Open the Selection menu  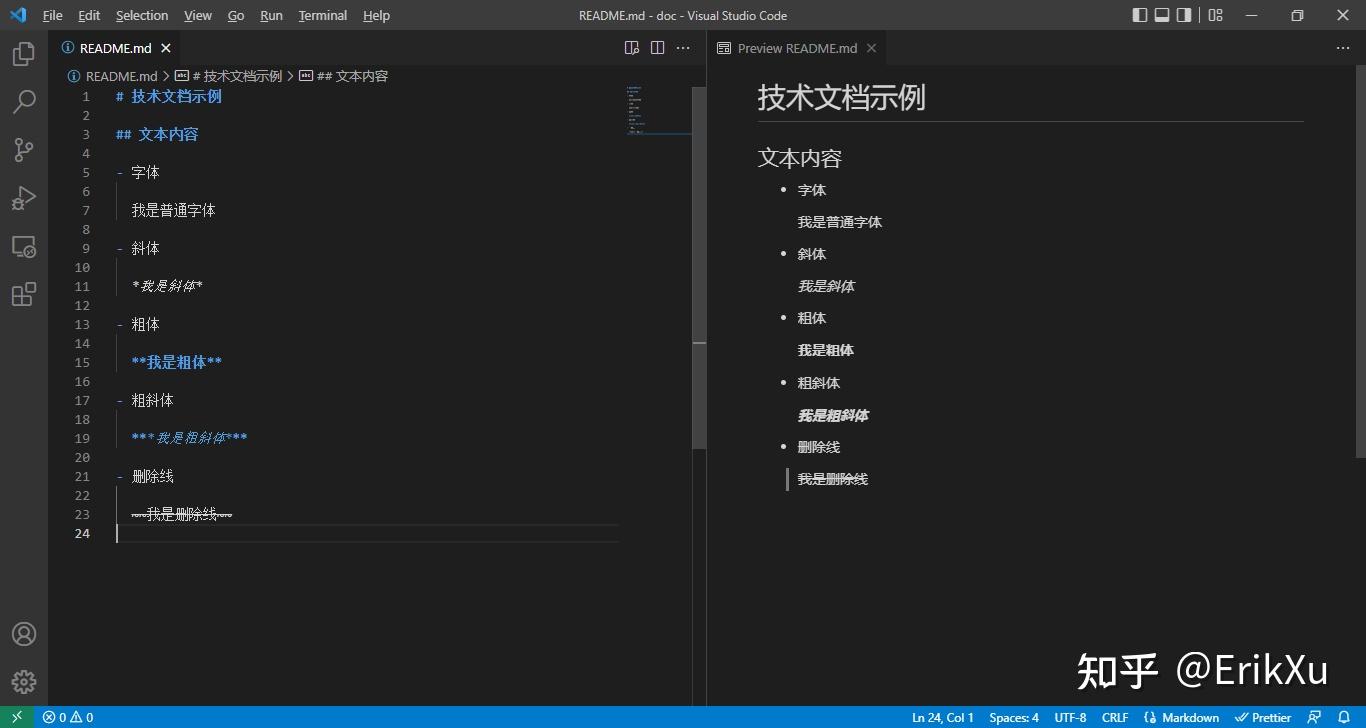(x=142, y=15)
